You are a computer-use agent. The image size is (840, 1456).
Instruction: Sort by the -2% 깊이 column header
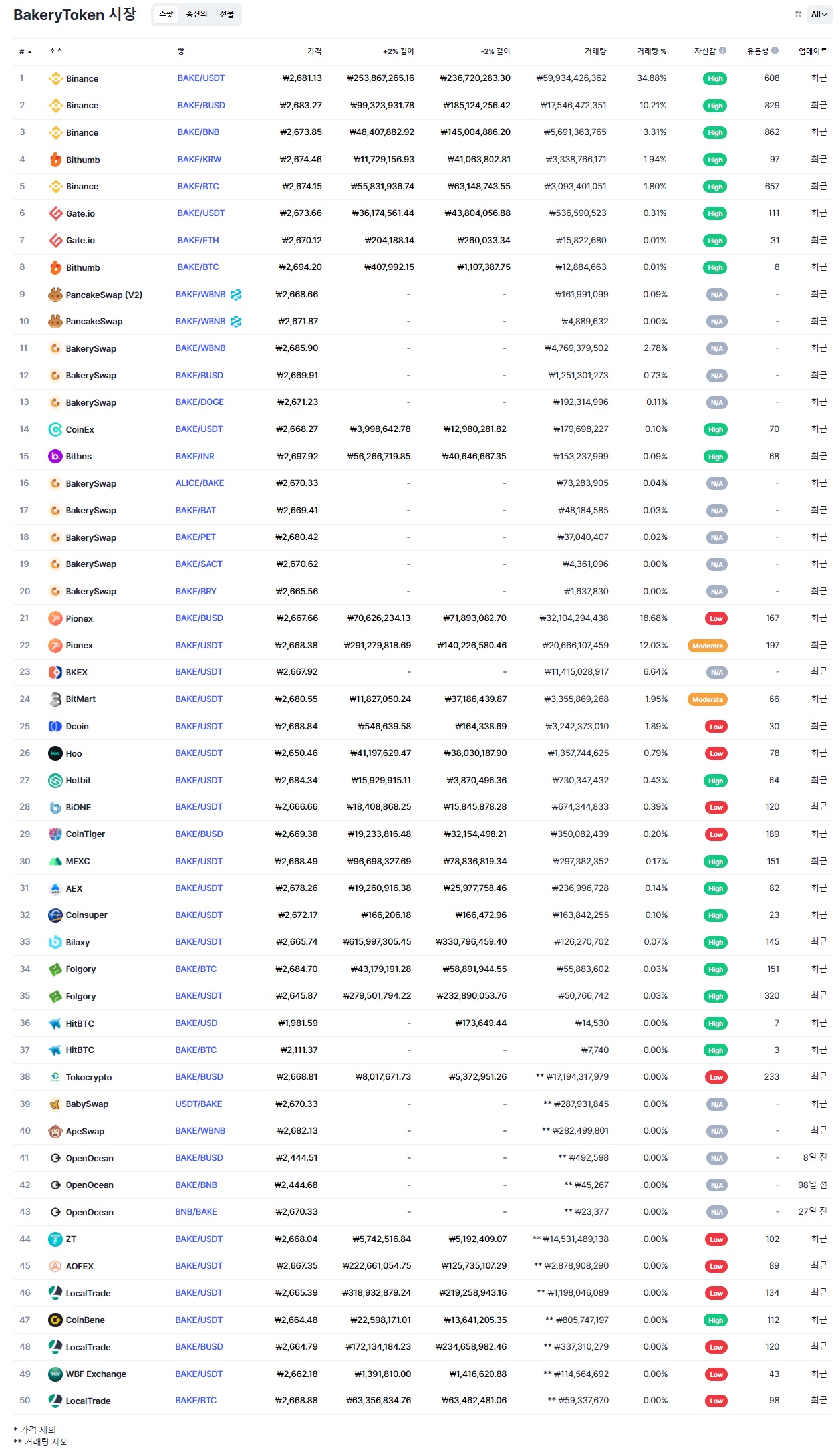495,51
